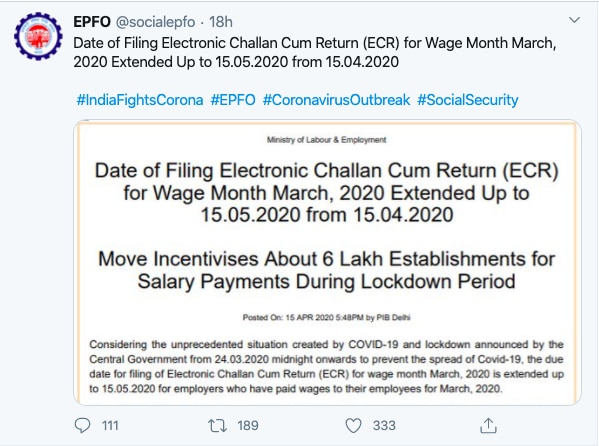Open the attached press release image
Screen dimensions: 599x446
[x=327, y=262]
